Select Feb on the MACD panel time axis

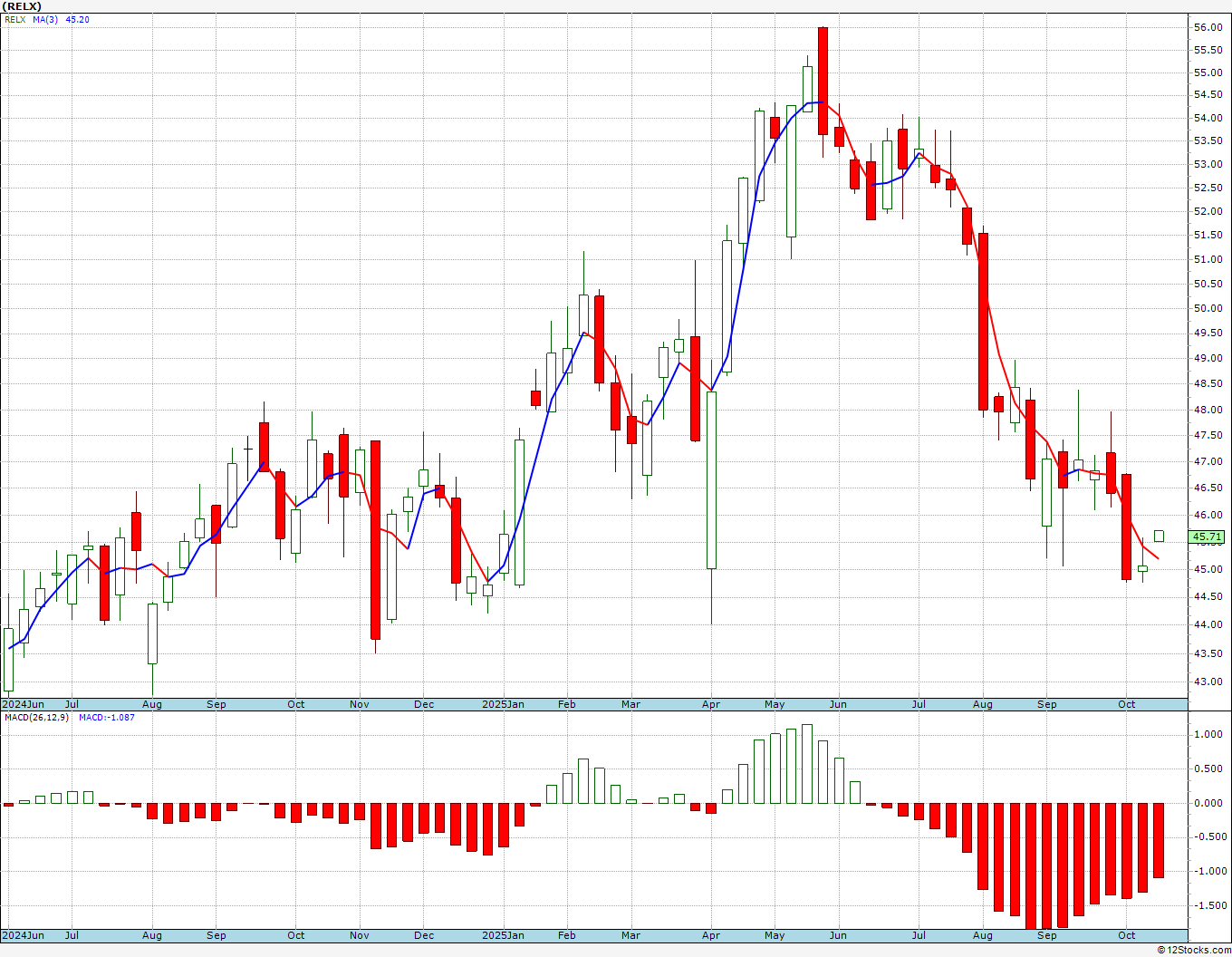click(x=567, y=935)
